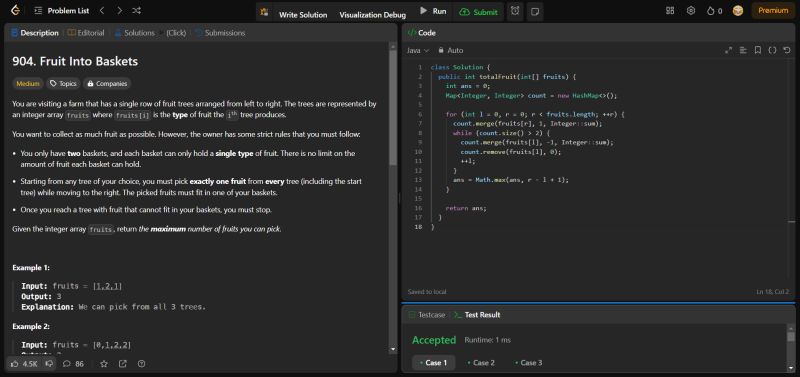This screenshot has height=377, width=800.
Task: Open the Java language dropdown
Action: 418,50
